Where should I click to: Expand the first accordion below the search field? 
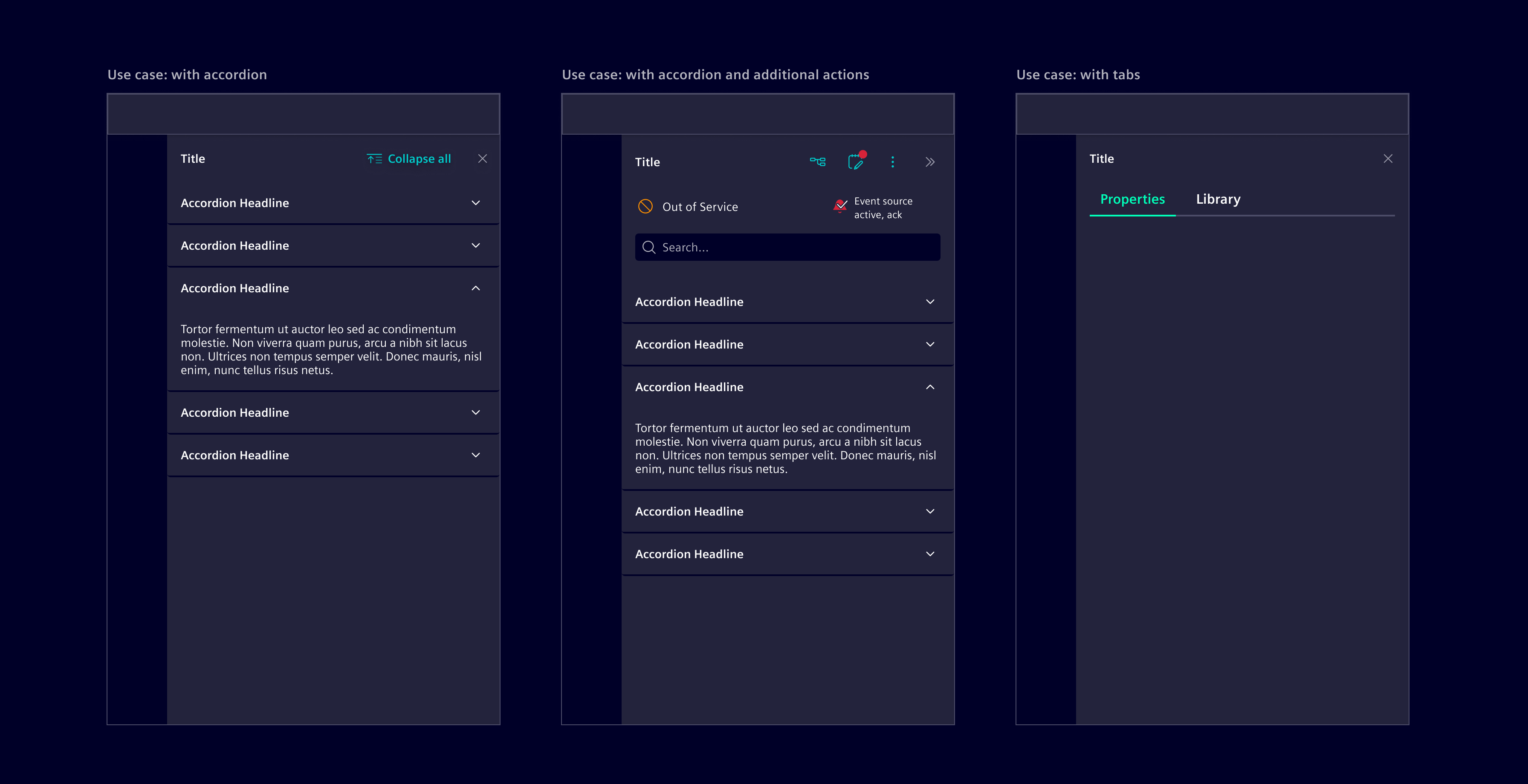pos(929,302)
